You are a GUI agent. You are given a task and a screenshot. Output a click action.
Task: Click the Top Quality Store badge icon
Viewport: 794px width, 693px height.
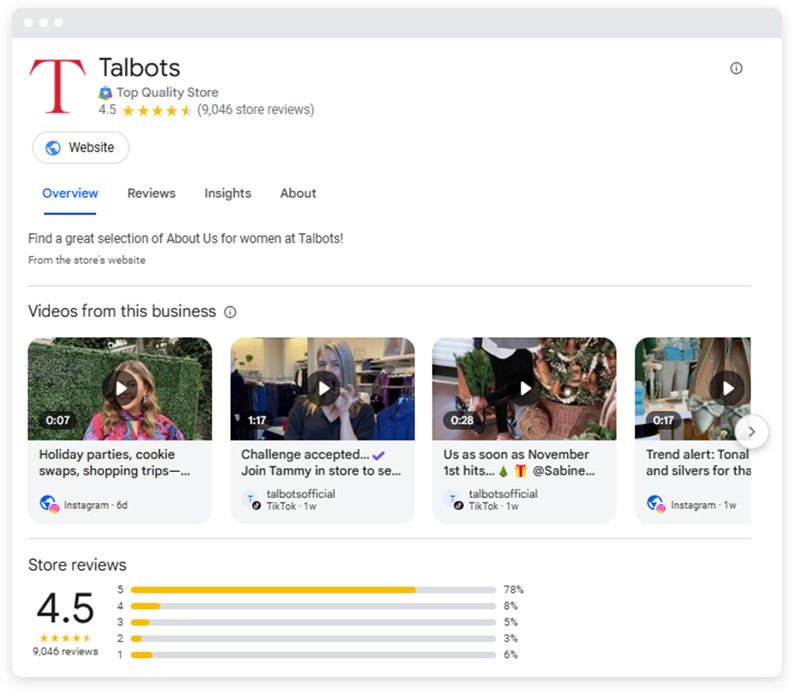tap(105, 93)
